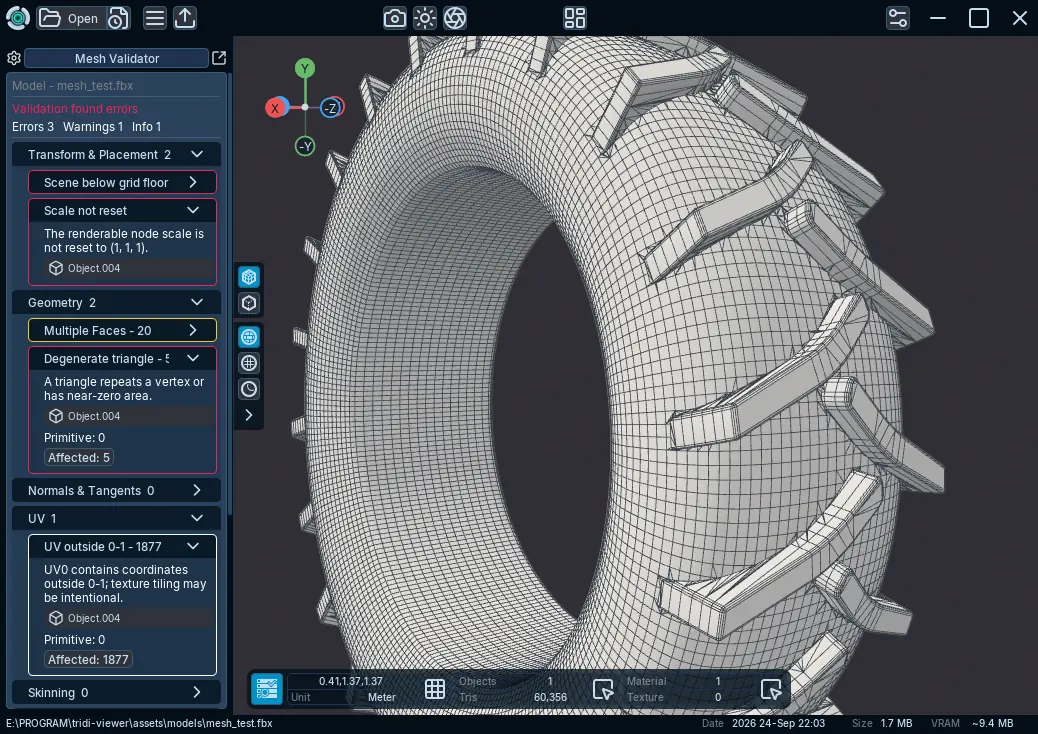The height and width of the screenshot is (734, 1038).
Task: Click the export upload icon
Action: click(x=185, y=18)
